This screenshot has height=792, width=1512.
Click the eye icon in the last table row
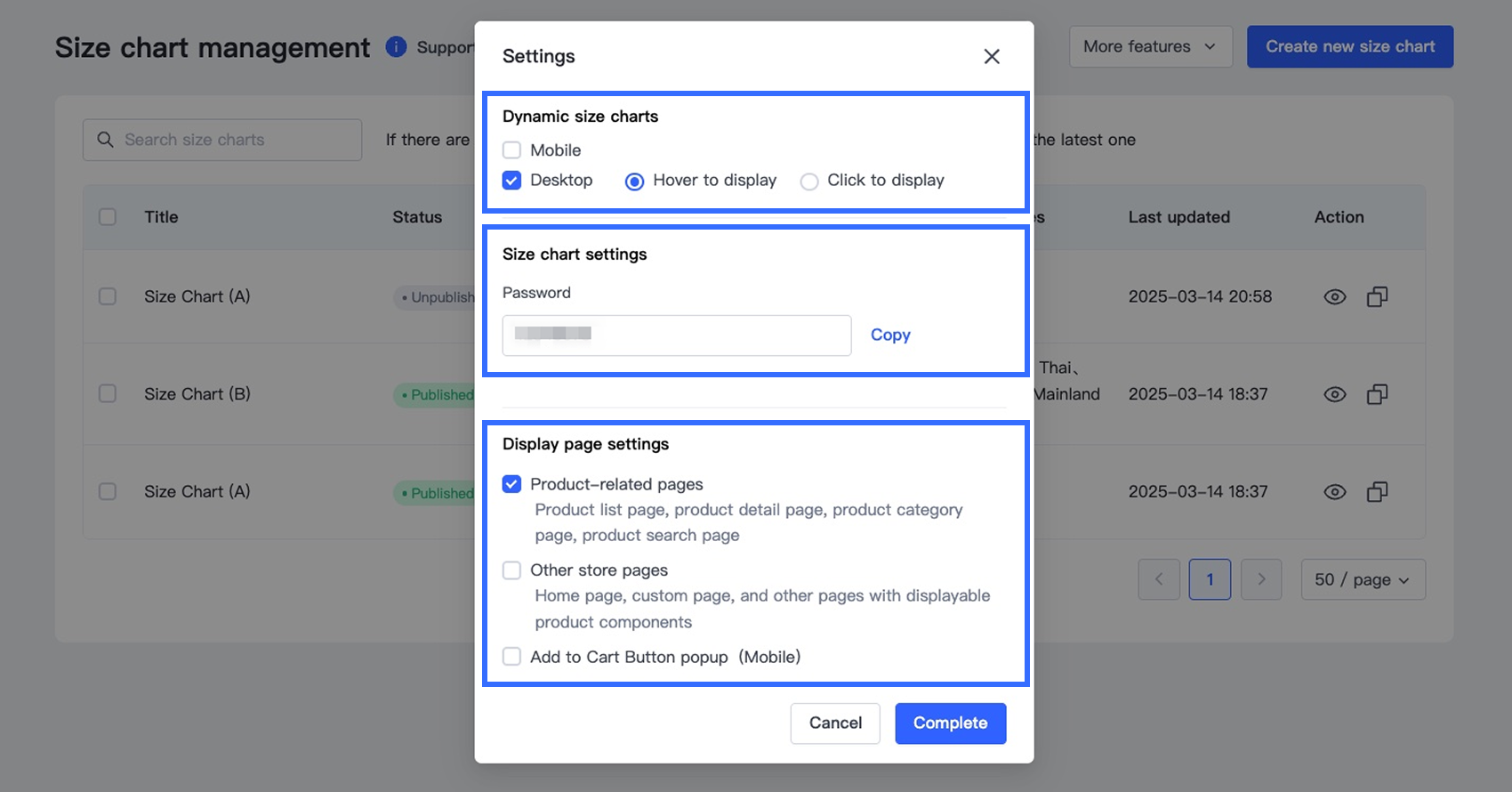point(1334,492)
